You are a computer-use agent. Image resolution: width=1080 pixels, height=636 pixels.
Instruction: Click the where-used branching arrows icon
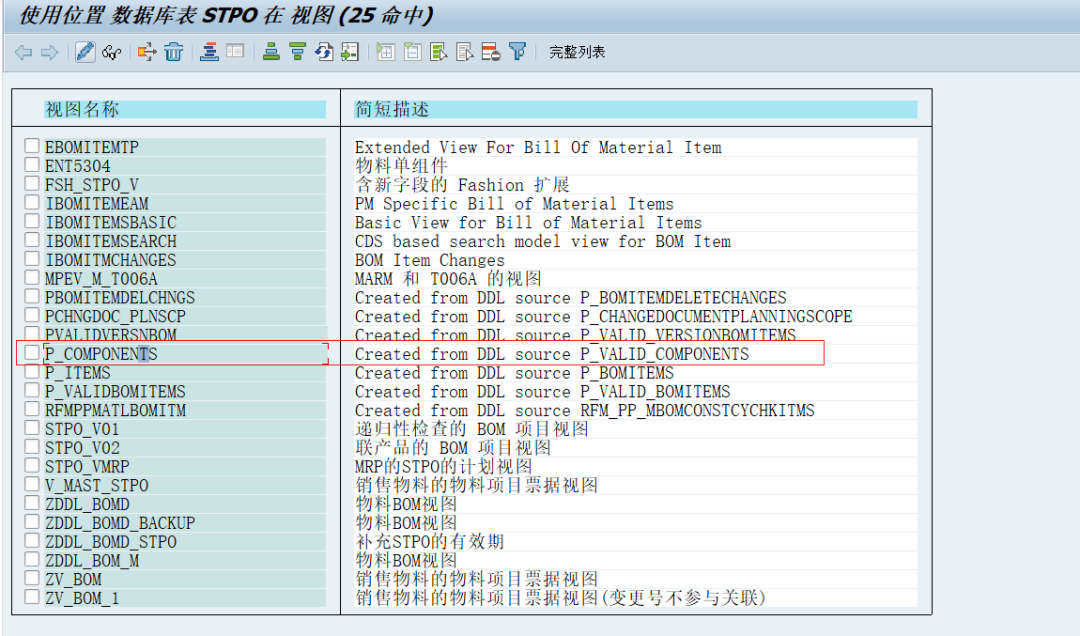pos(147,52)
